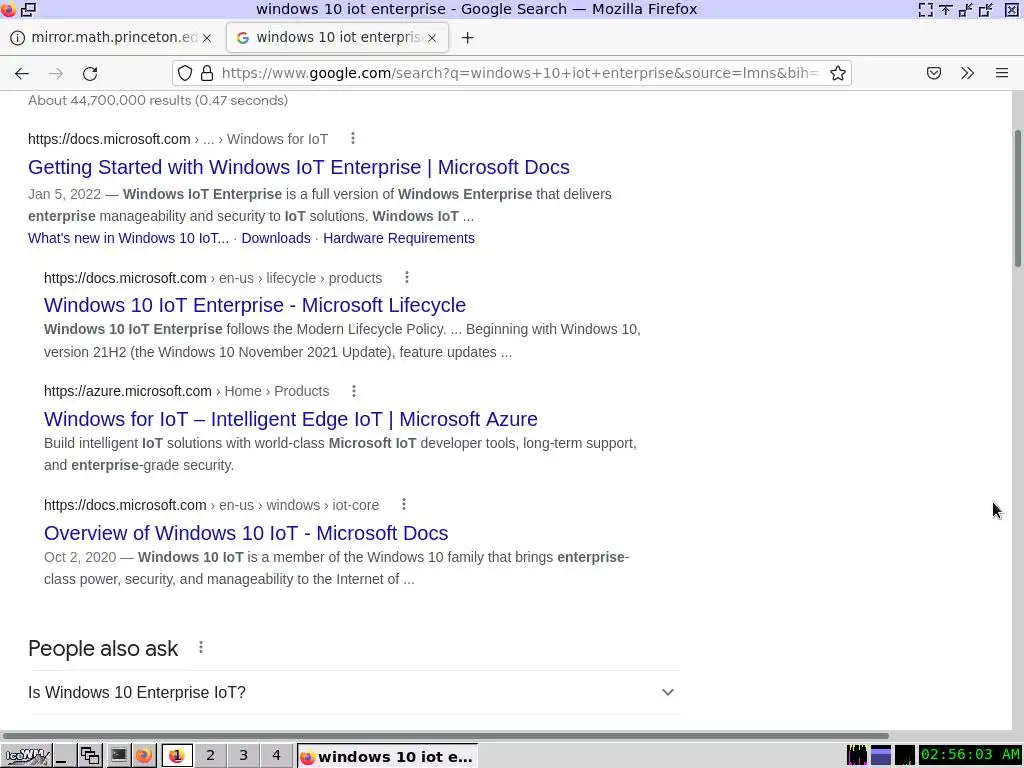Open the Downloads sitelink

coord(276,238)
